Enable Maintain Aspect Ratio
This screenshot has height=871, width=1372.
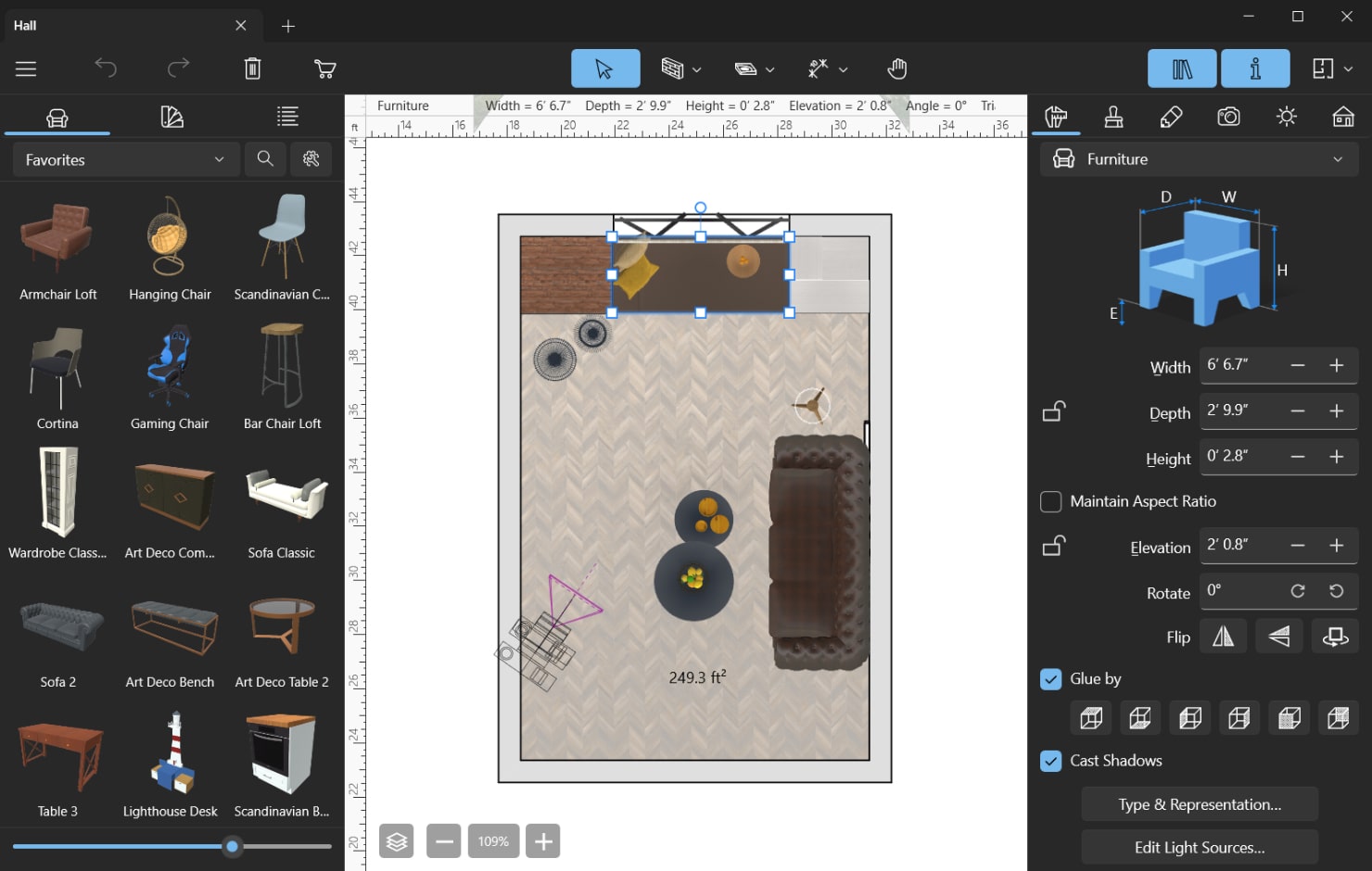pyautogui.click(x=1050, y=501)
